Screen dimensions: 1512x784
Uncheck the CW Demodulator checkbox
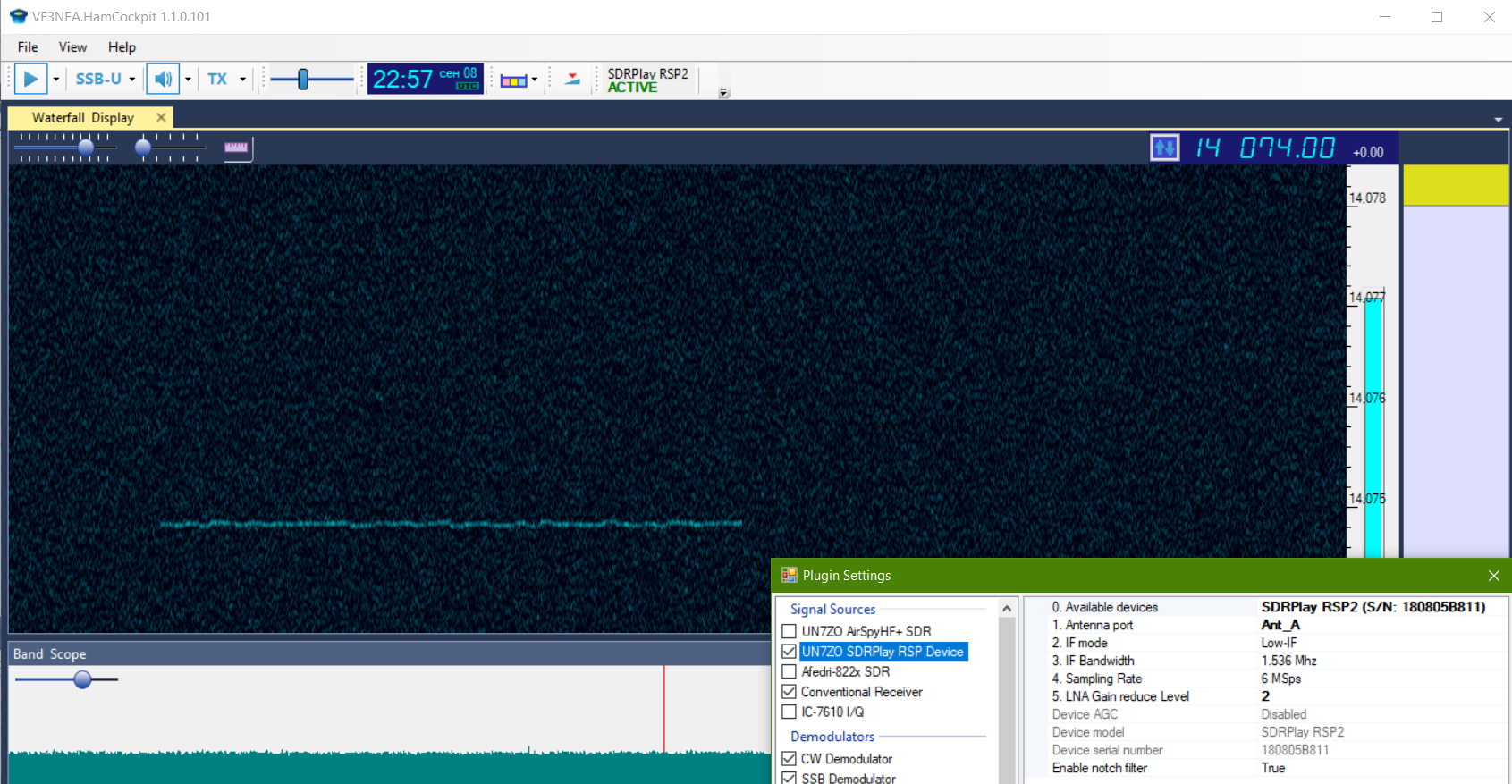[x=789, y=759]
